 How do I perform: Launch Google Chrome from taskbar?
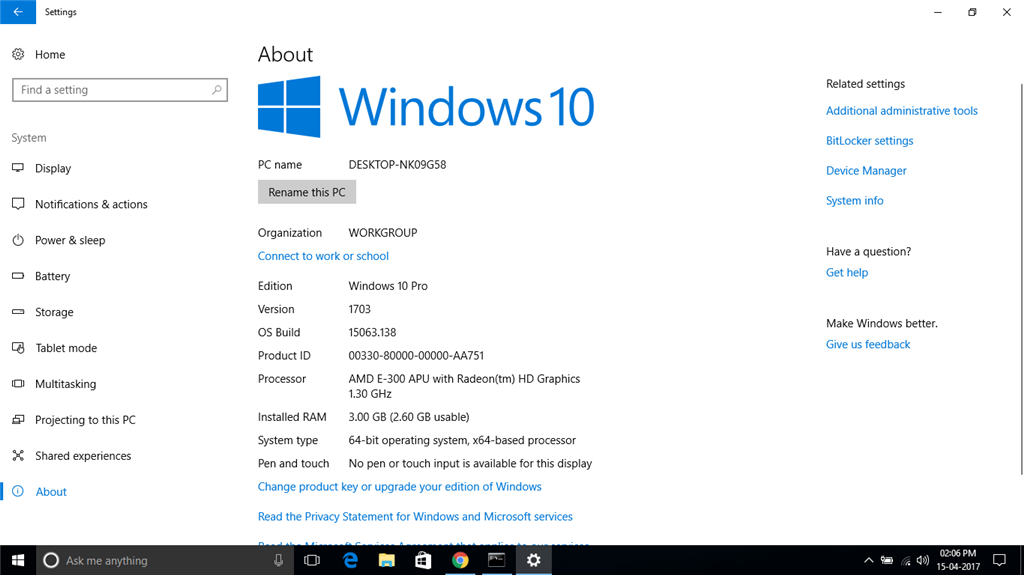coord(460,560)
